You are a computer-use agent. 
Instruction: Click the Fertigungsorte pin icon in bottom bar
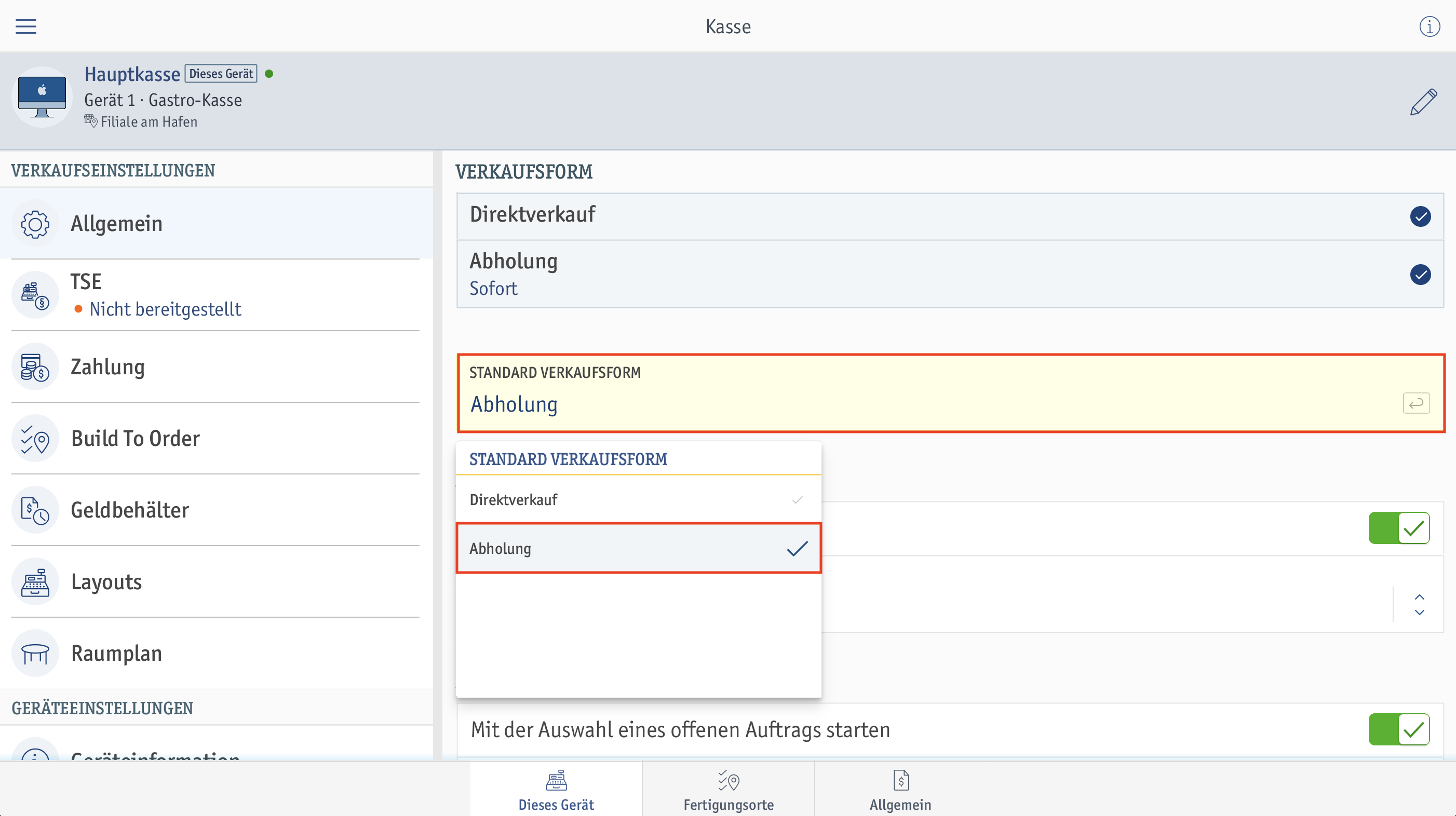click(x=729, y=780)
